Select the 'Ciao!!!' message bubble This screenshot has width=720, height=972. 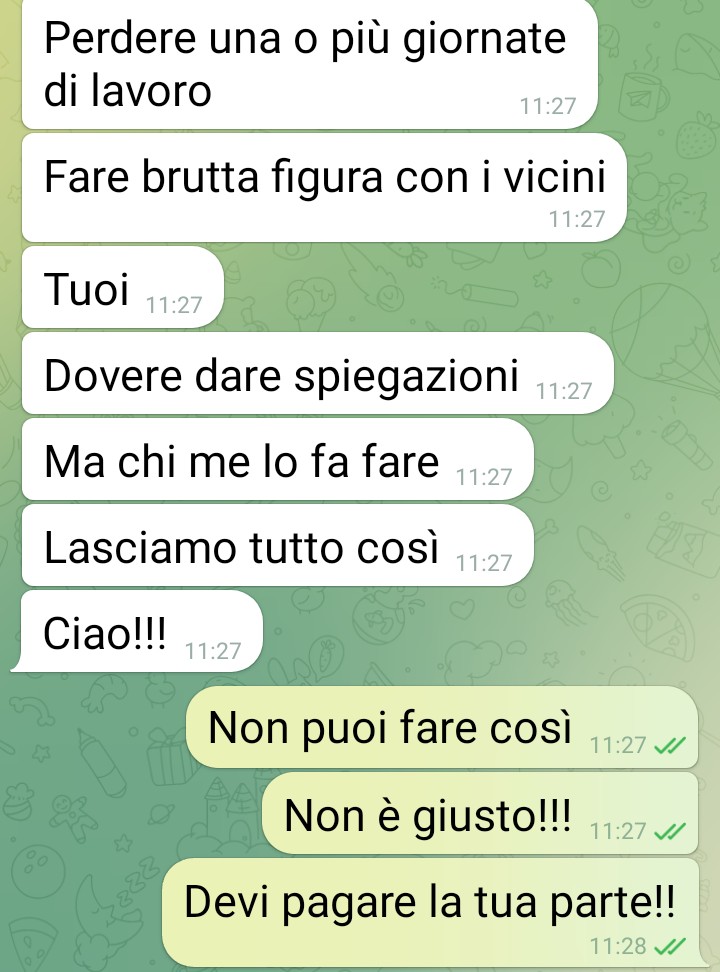click(x=137, y=632)
